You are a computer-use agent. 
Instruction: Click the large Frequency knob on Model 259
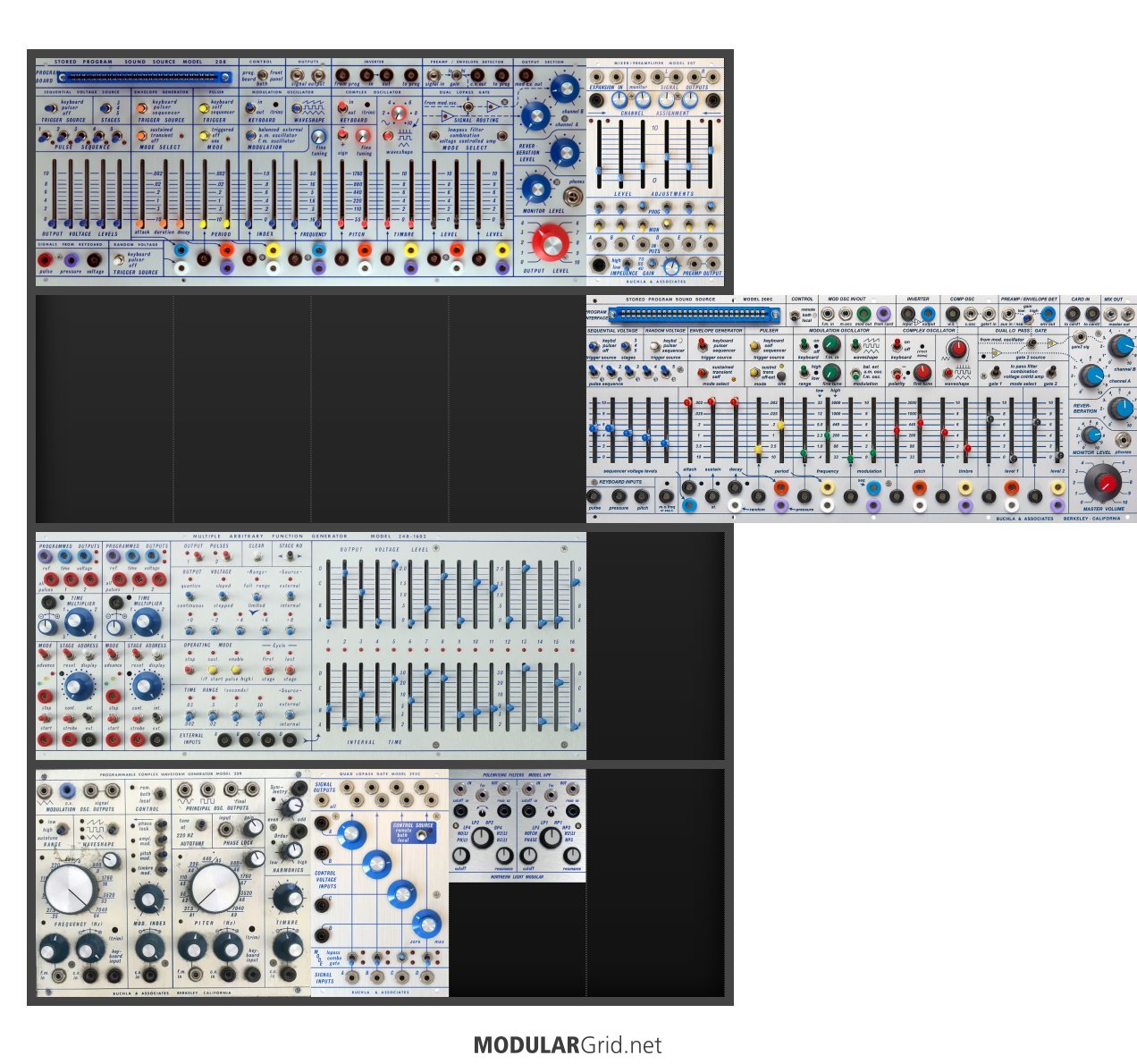(72, 890)
